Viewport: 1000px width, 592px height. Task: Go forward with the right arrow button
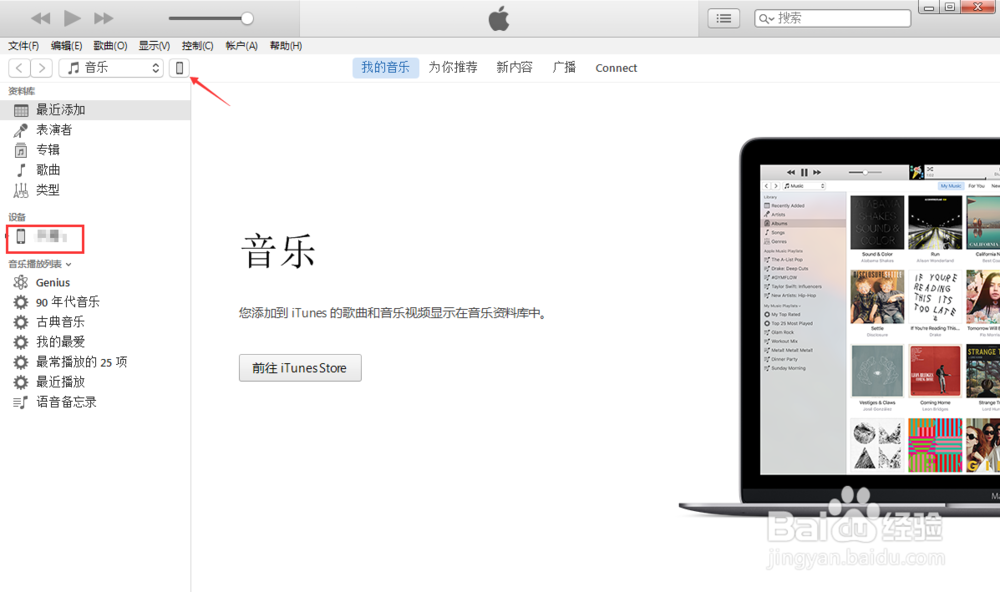(41, 68)
